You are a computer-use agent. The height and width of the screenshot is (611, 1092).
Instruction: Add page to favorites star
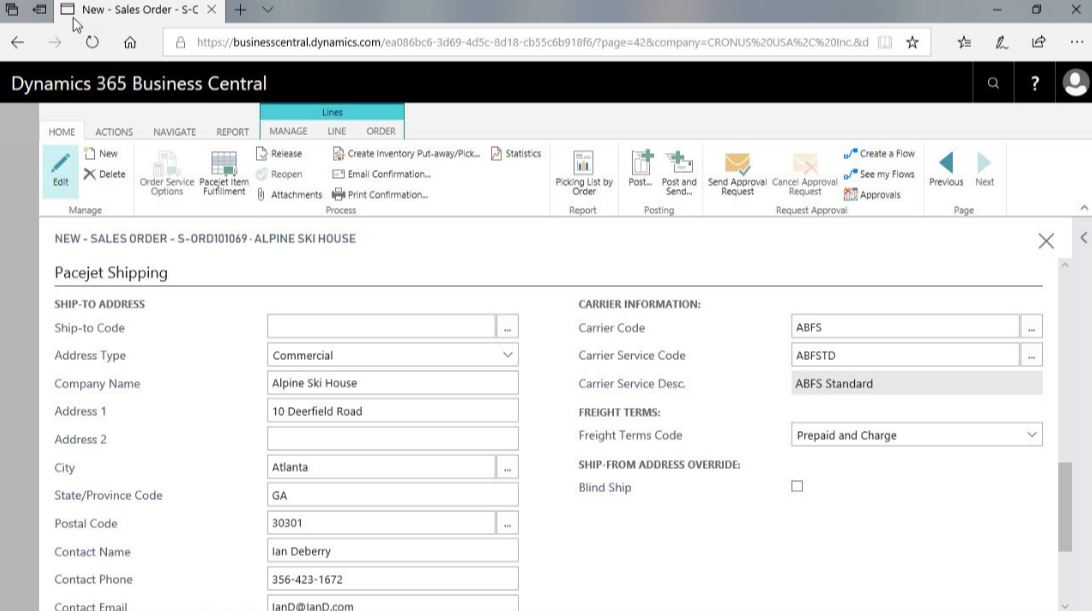(x=912, y=42)
